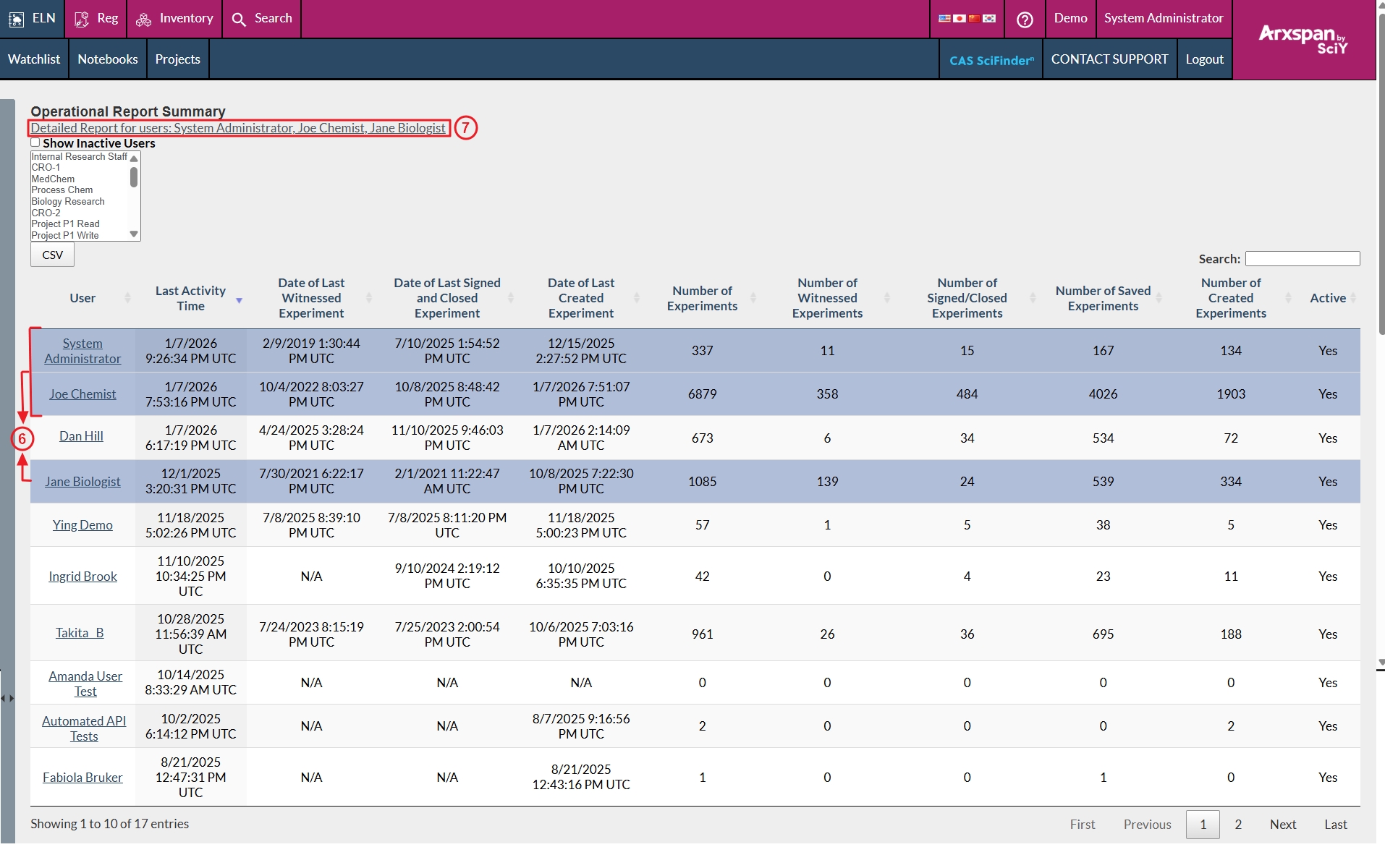Image resolution: width=1385 pixels, height=868 pixels.
Task: Focus the table Search input field
Action: point(1302,259)
